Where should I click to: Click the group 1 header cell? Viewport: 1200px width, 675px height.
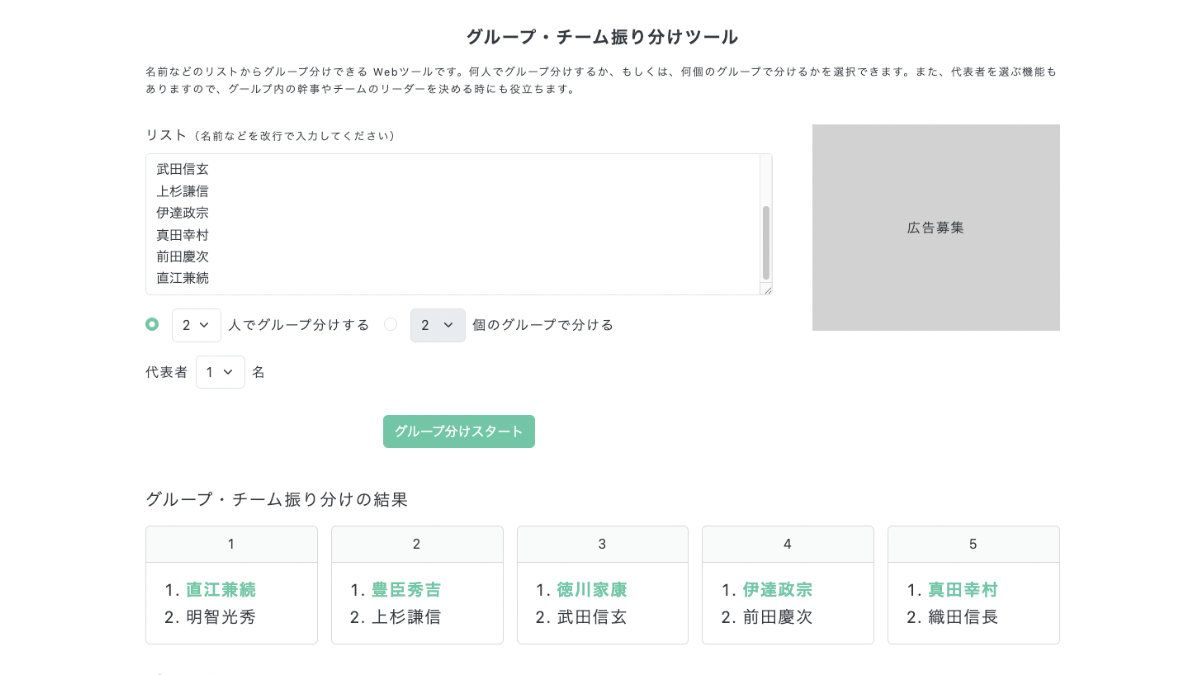coord(231,544)
